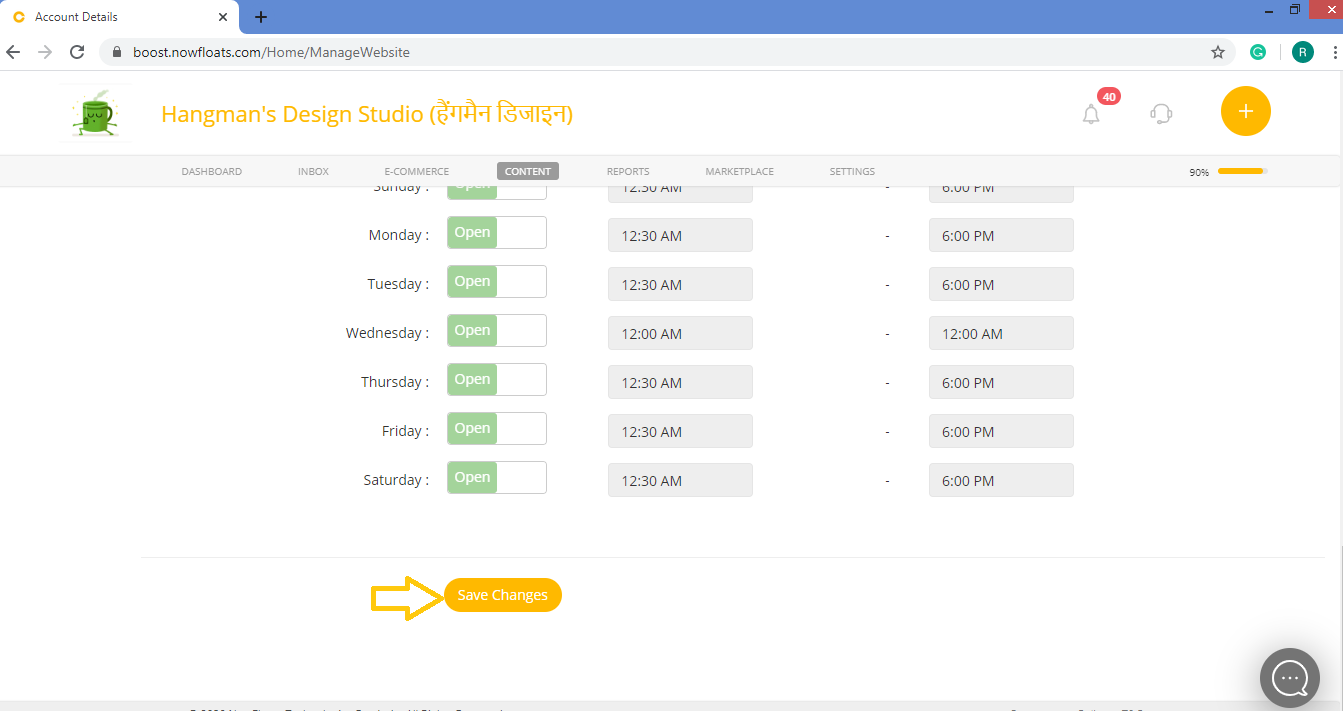Screen dimensions: 1343x711
Task: Open Saturday closing time field
Action: click(1001, 481)
